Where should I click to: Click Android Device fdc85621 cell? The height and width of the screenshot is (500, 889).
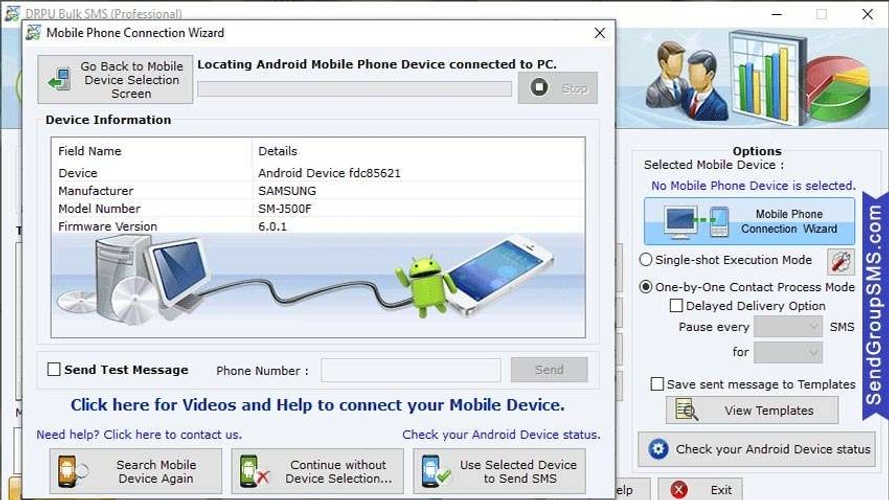[329, 173]
